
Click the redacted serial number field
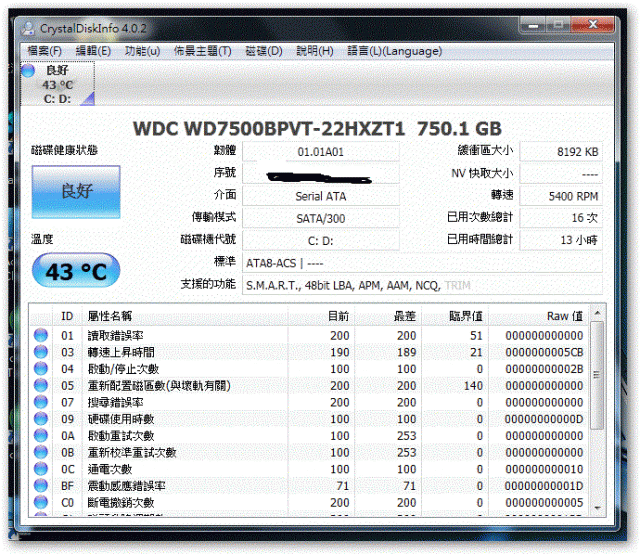coord(321,174)
